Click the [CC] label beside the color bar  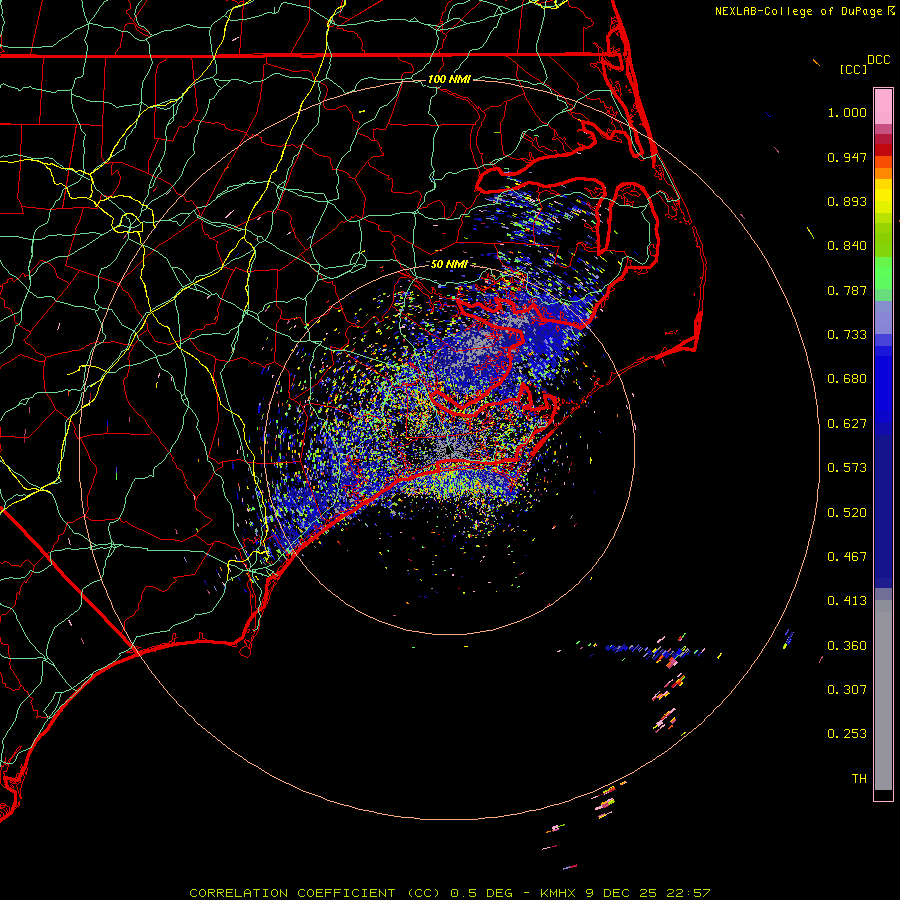pyautogui.click(x=853, y=69)
